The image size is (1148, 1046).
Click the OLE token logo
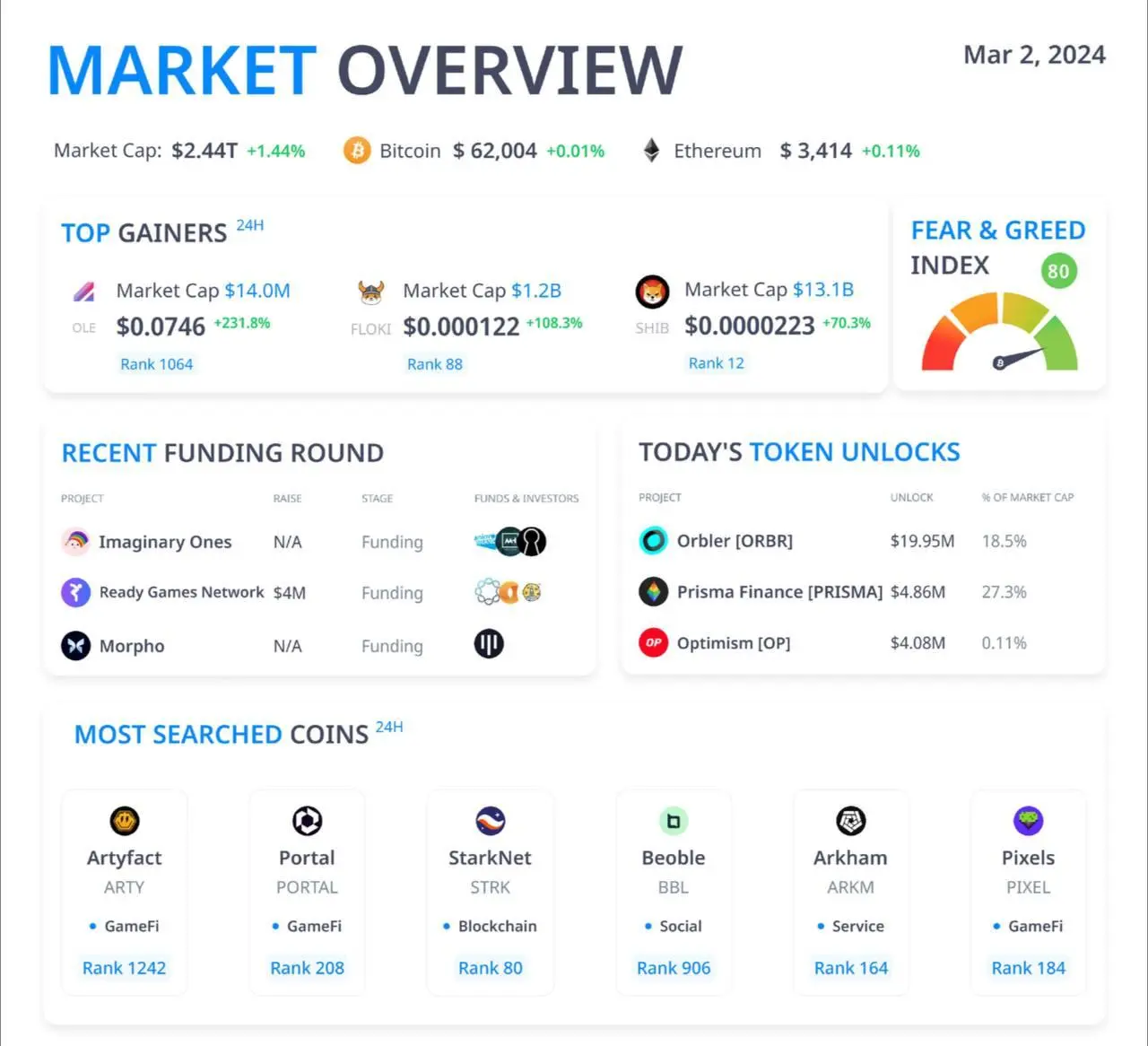tap(83, 292)
